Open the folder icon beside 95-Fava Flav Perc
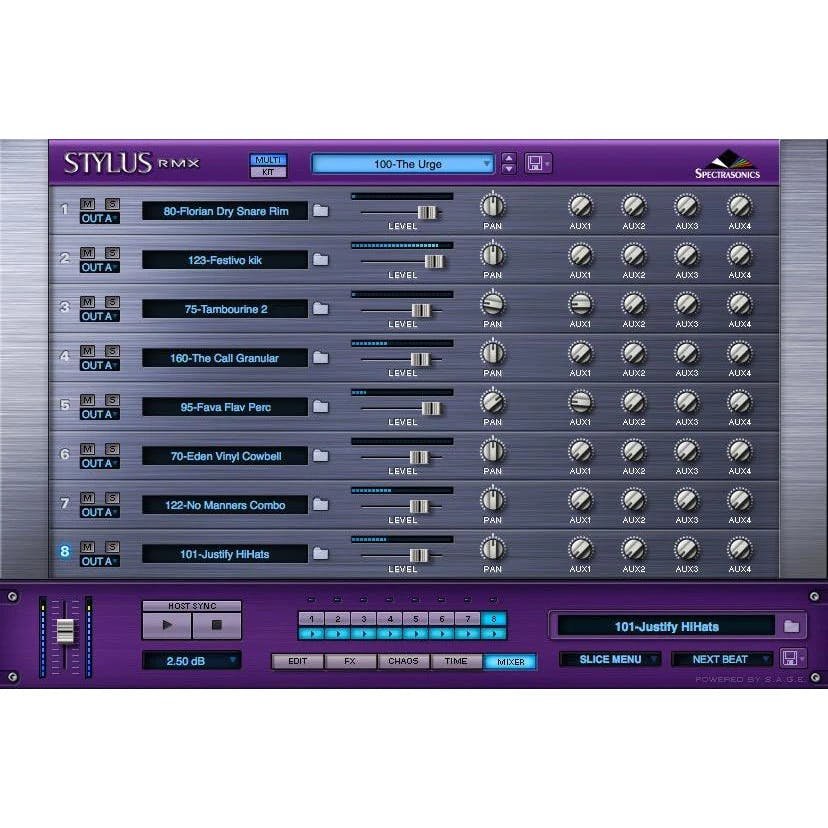This screenshot has width=828, height=828. tap(321, 407)
